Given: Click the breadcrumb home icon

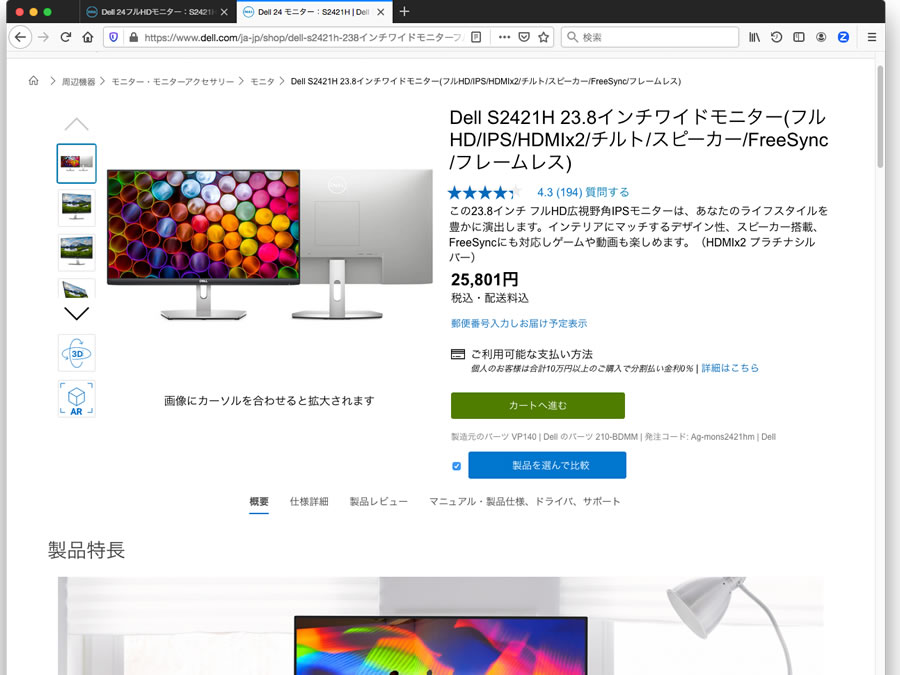Looking at the screenshot, I should coord(34,81).
